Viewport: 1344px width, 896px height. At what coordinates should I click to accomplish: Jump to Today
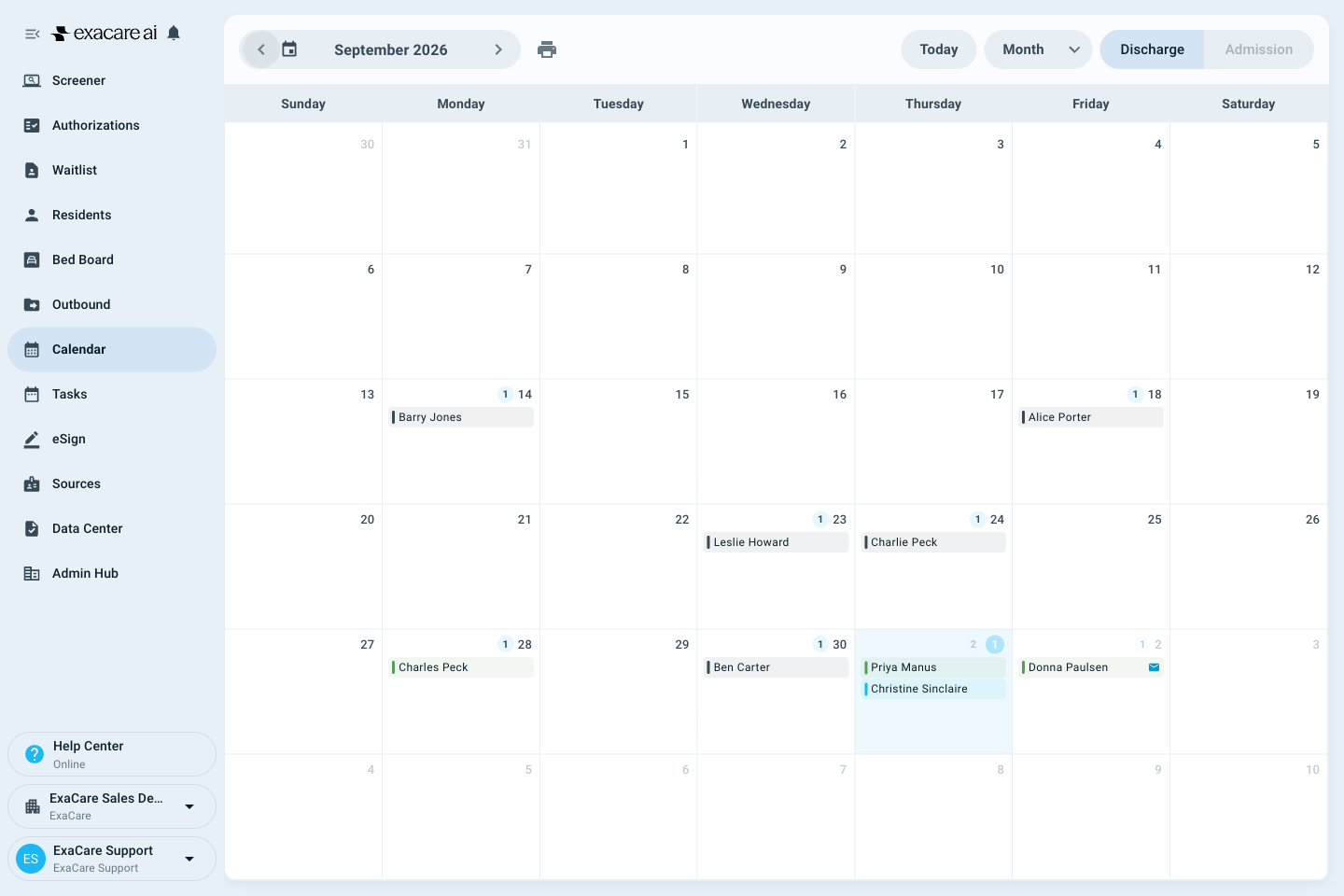tap(939, 49)
